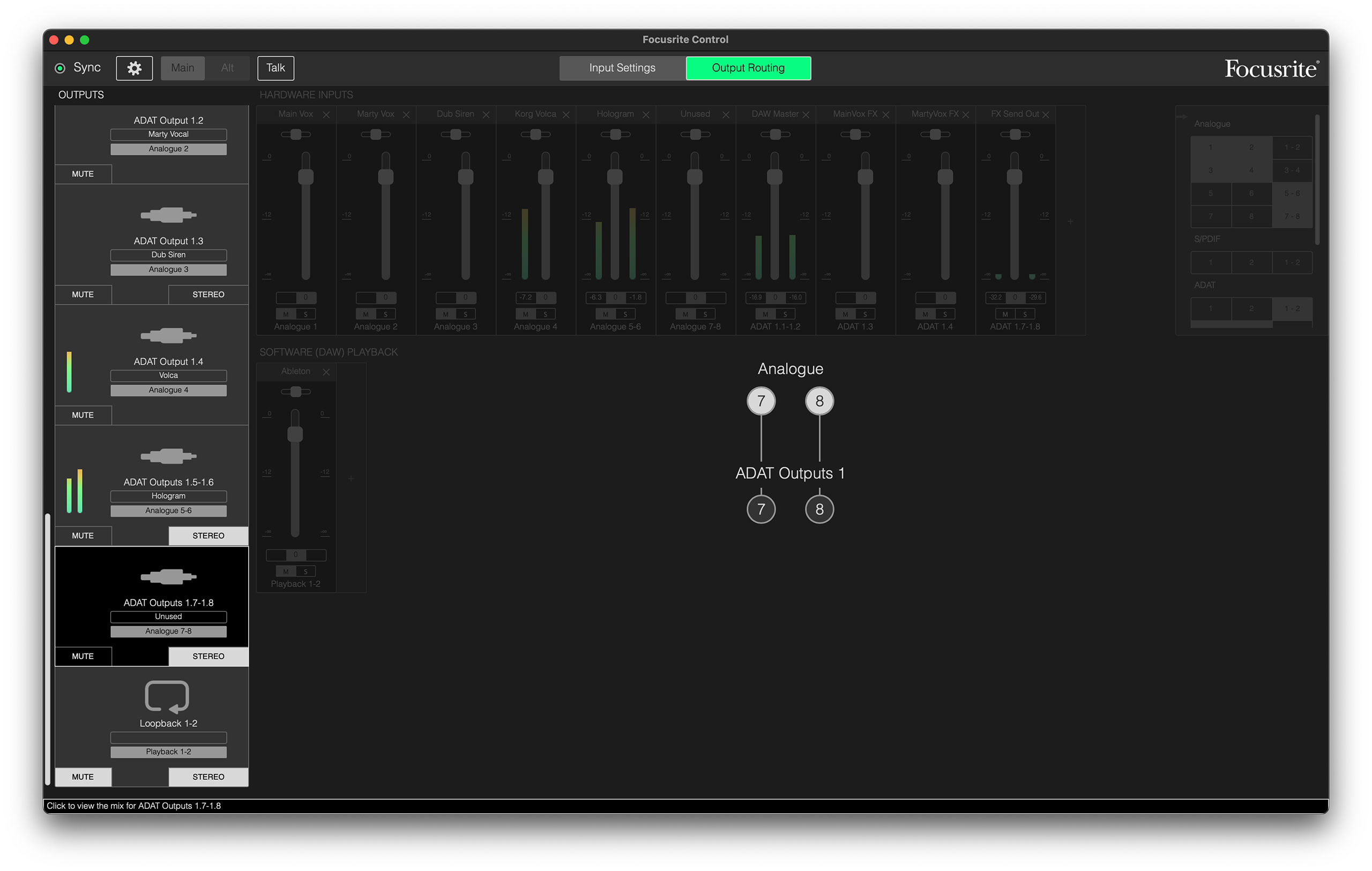Remove the MartyVox FX channel via X
The width and height of the screenshot is (1372, 871).
click(x=966, y=115)
